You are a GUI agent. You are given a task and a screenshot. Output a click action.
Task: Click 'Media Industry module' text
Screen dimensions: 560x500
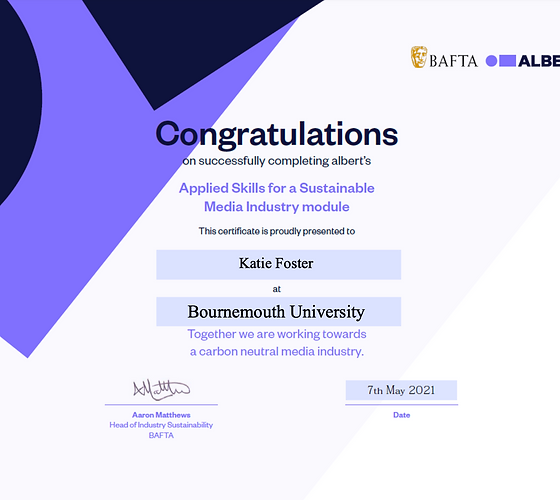coord(277,207)
